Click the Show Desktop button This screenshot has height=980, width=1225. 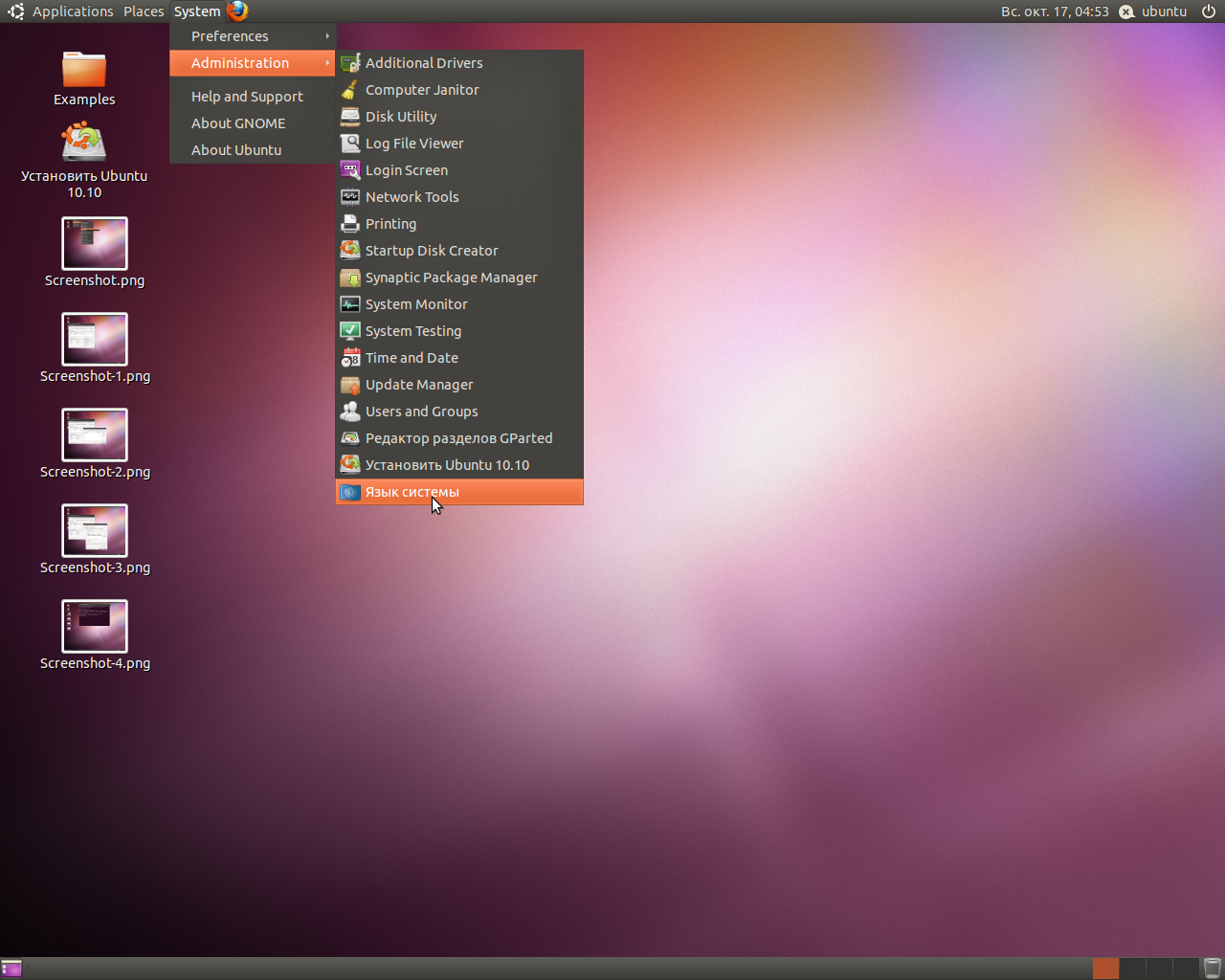11,969
